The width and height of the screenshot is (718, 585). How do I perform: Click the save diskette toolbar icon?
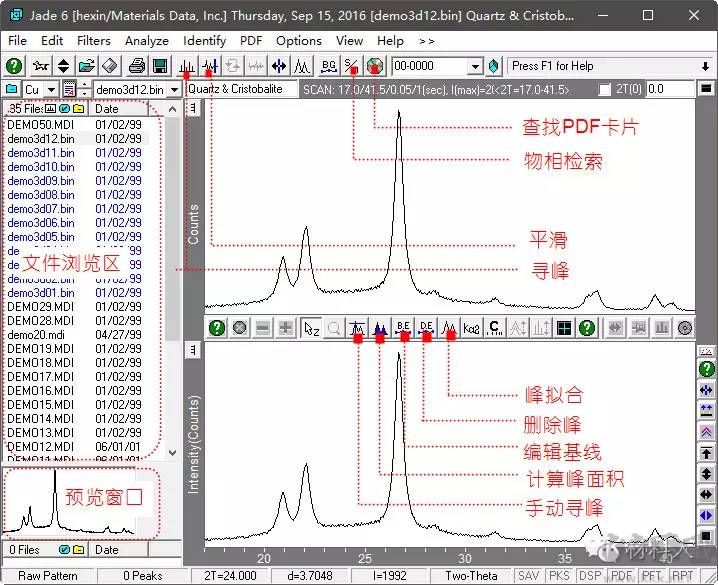(x=159, y=66)
